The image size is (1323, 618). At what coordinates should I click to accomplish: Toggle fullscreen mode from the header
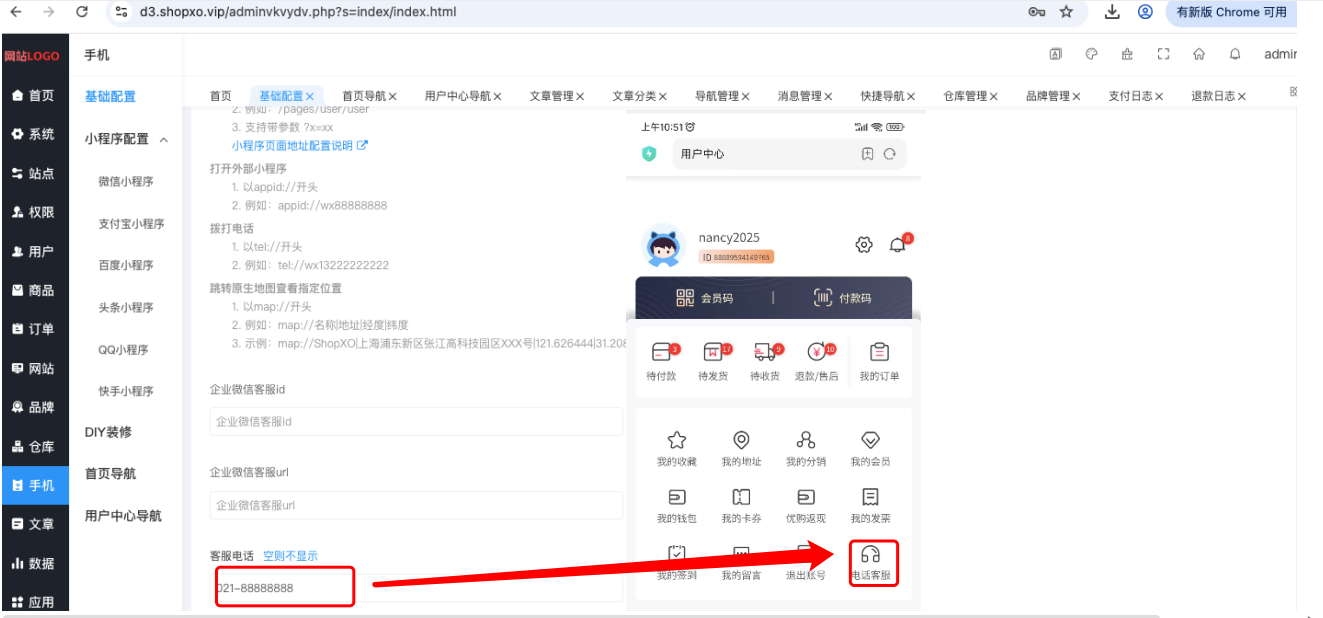[1163, 54]
